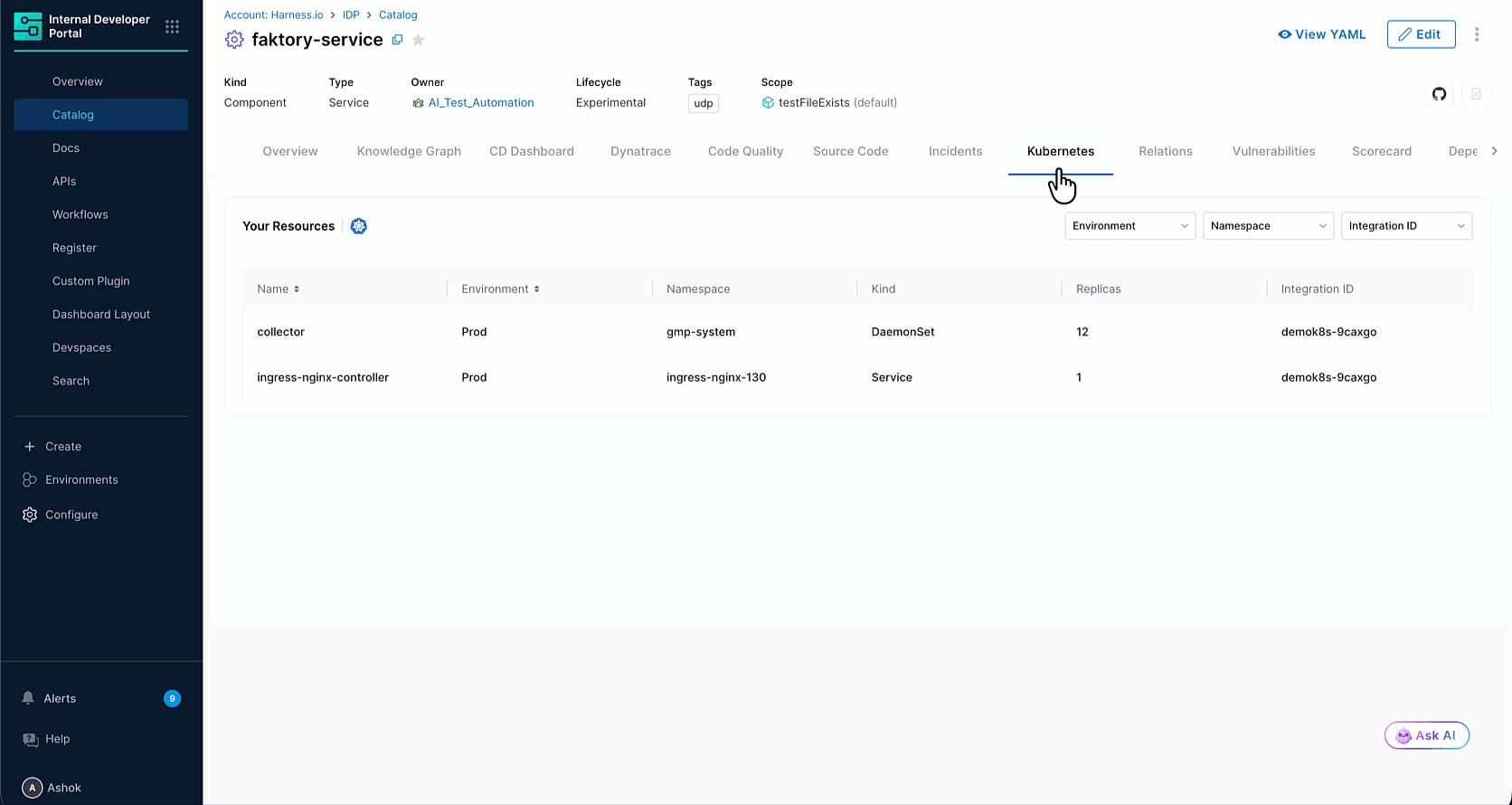Click the faktory-service component gear icon
Image resolution: width=1512 pixels, height=805 pixels.
coord(234,40)
